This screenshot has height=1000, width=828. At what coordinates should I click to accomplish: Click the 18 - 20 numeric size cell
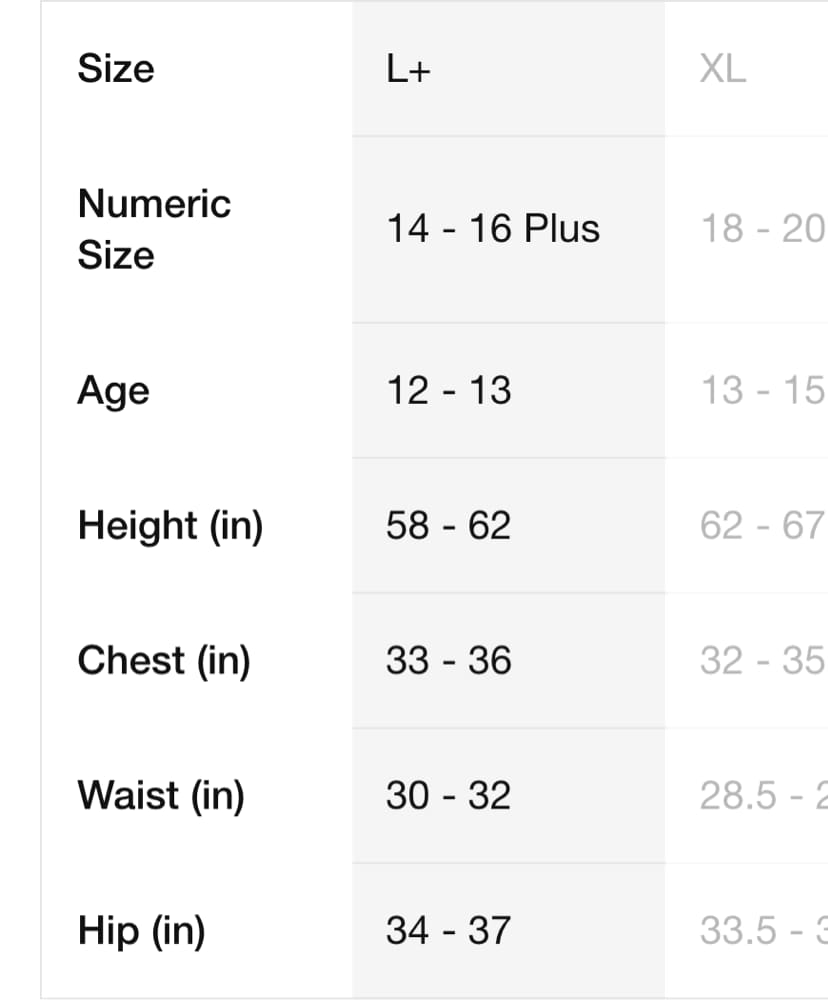(762, 229)
